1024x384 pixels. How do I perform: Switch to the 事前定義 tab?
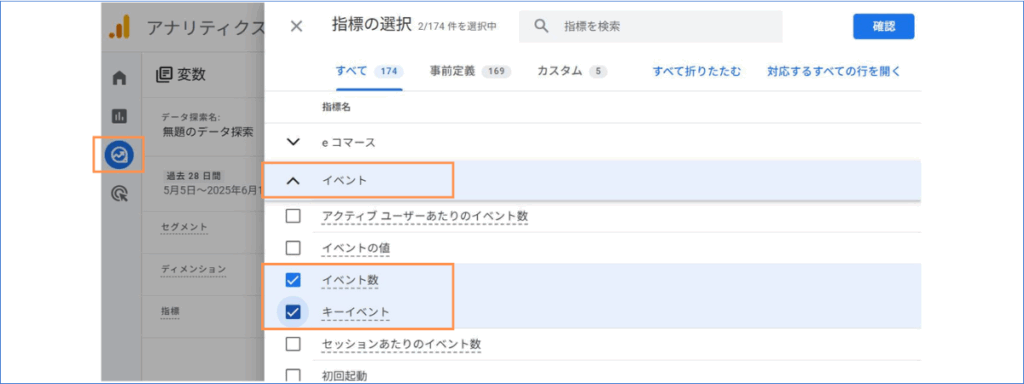coord(470,71)
